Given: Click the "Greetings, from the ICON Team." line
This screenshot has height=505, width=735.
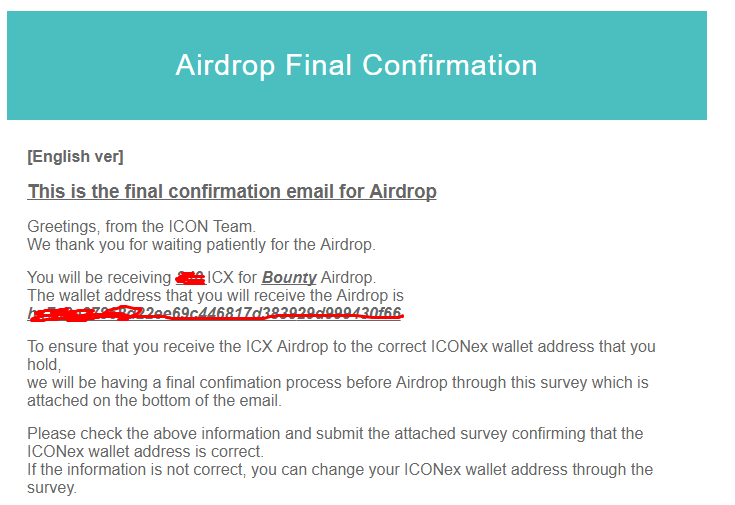Looking at the screenshot, I should 142,227.
